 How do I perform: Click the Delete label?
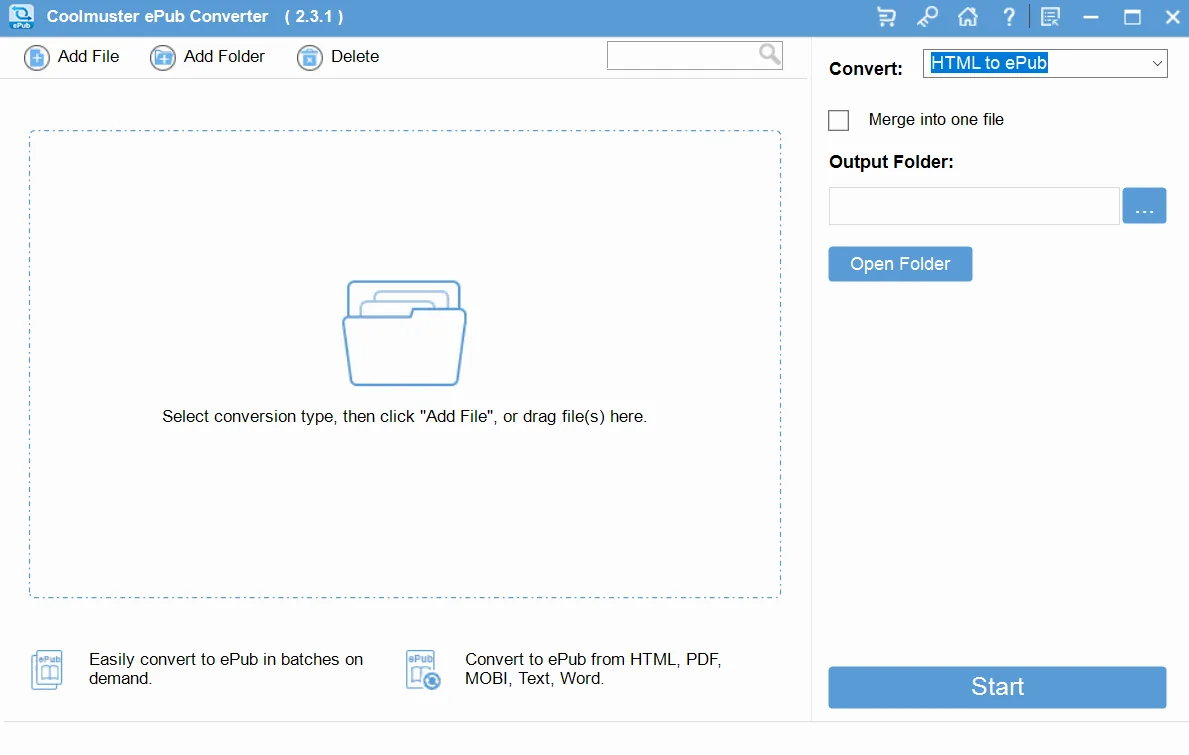click(x=355, y=57)
